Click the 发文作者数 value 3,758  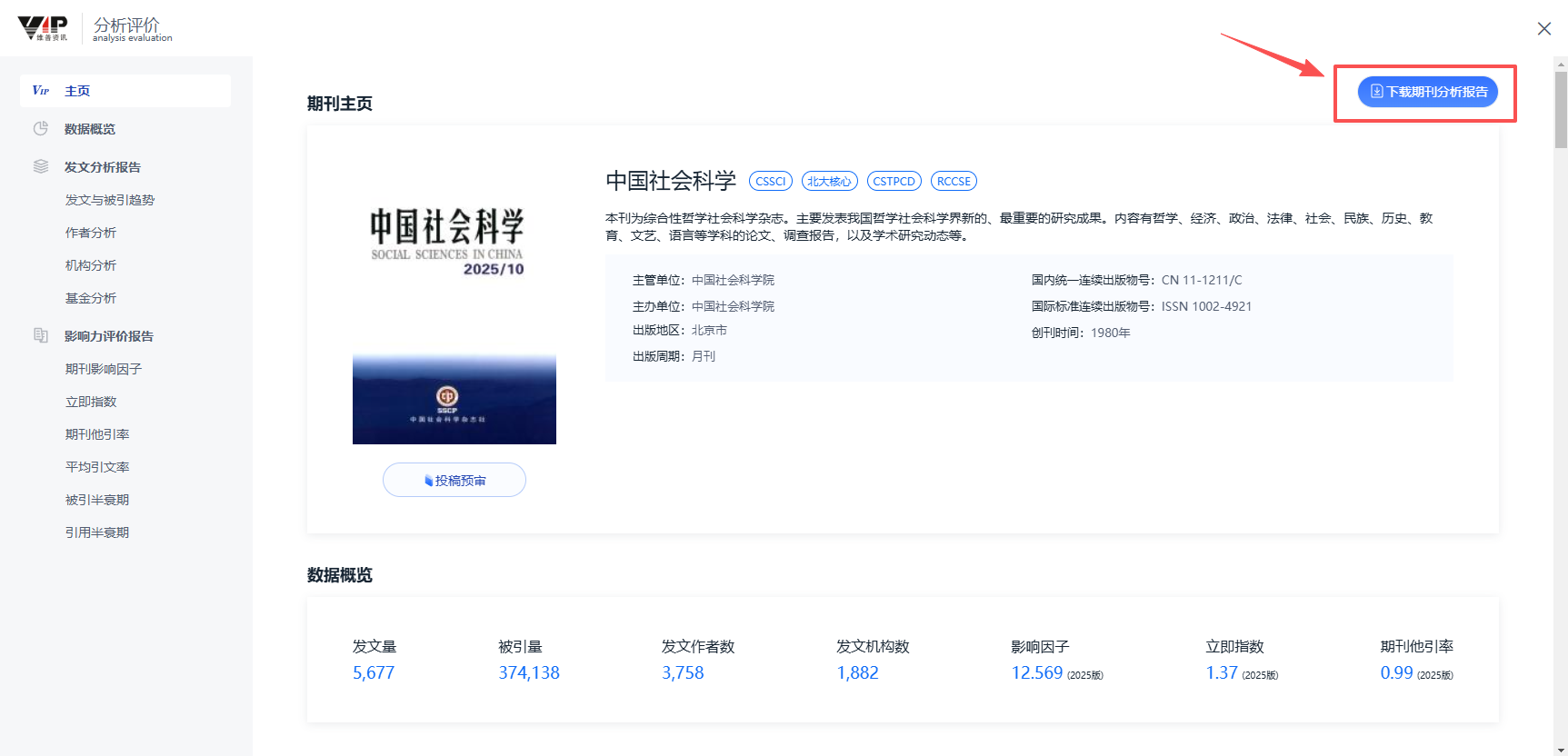[x=683, y=672]
